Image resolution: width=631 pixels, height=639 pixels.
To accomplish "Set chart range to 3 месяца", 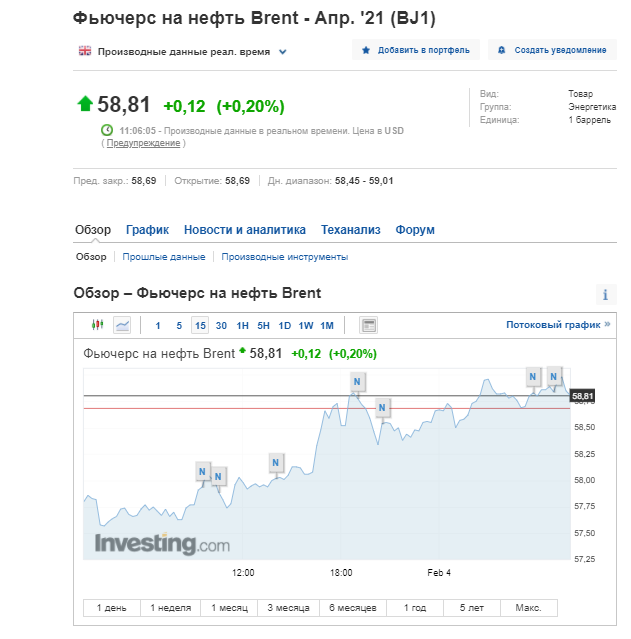I will point(289,608).
